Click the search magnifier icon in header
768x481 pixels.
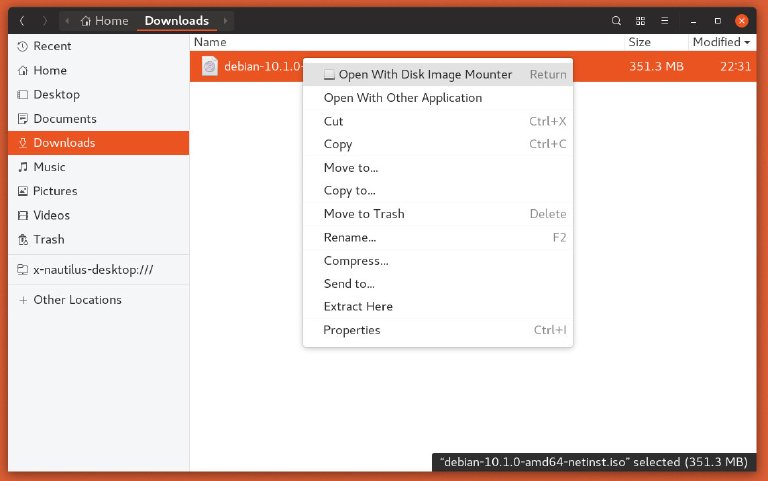(617, 20)
